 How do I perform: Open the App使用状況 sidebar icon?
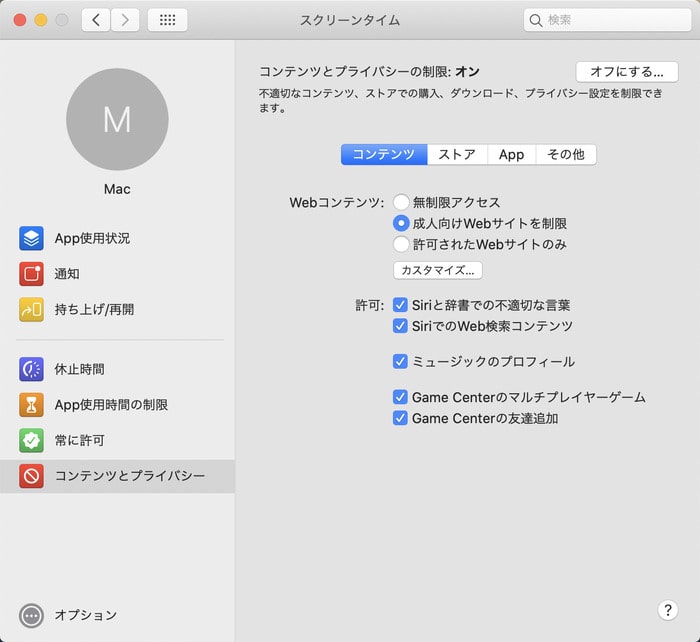coord(31,238)
